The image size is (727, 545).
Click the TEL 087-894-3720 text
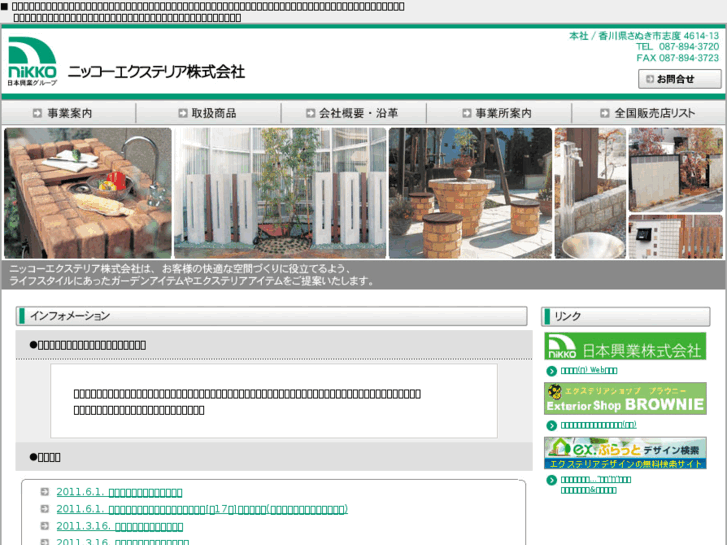tap(677, 46)
